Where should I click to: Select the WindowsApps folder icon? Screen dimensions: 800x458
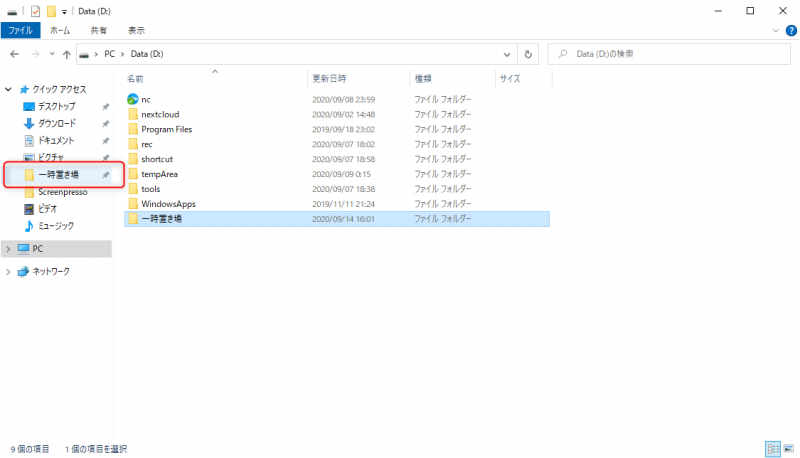(133, 203)
